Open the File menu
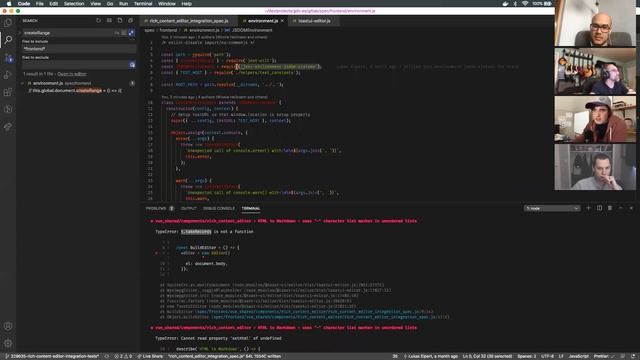 pyautogui.click(x=39, y=4)
